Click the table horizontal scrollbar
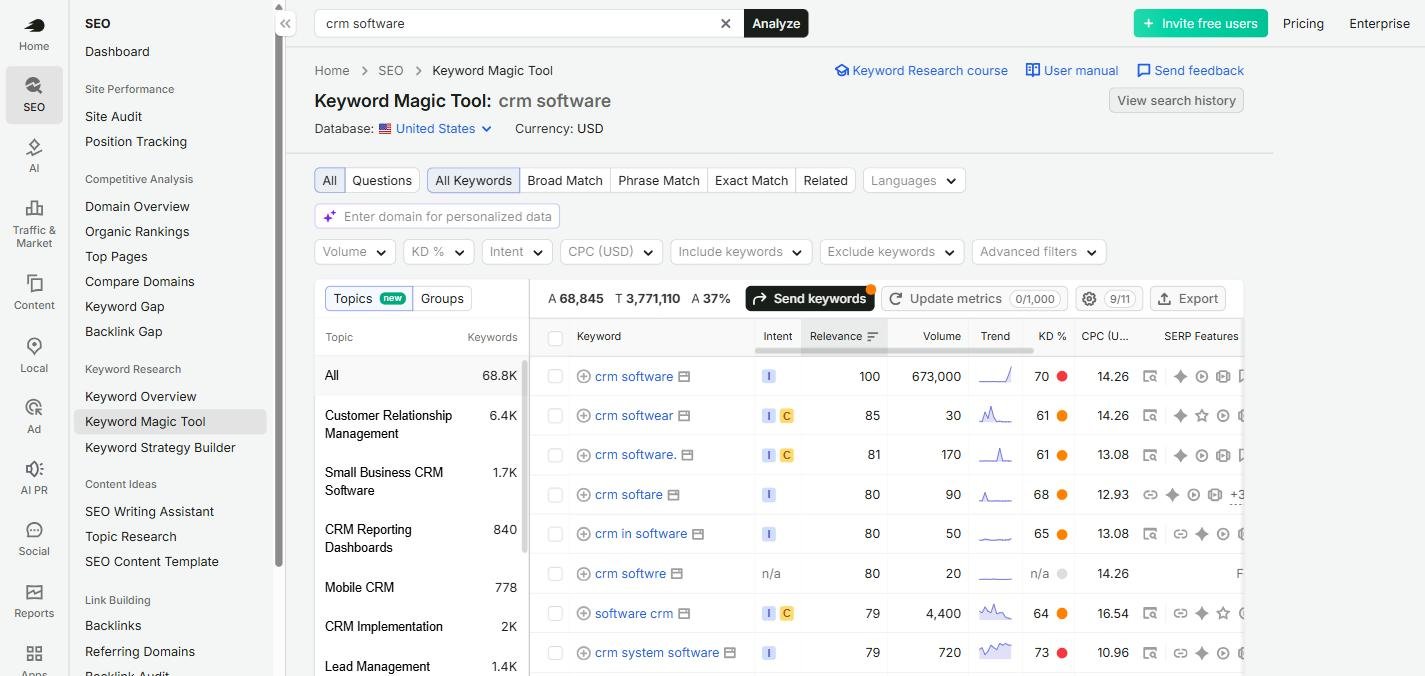Screen dimensions: 1425x676 pos(894,351)
